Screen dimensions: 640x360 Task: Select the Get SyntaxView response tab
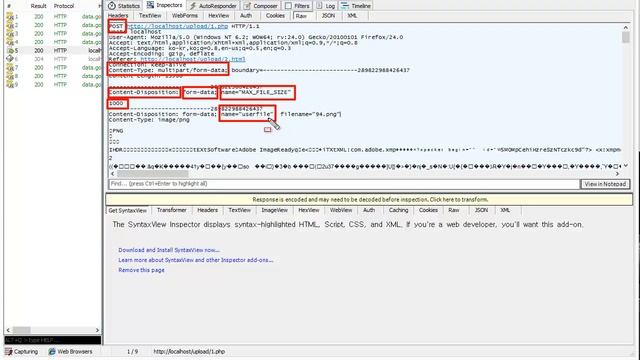coord(127,211)
